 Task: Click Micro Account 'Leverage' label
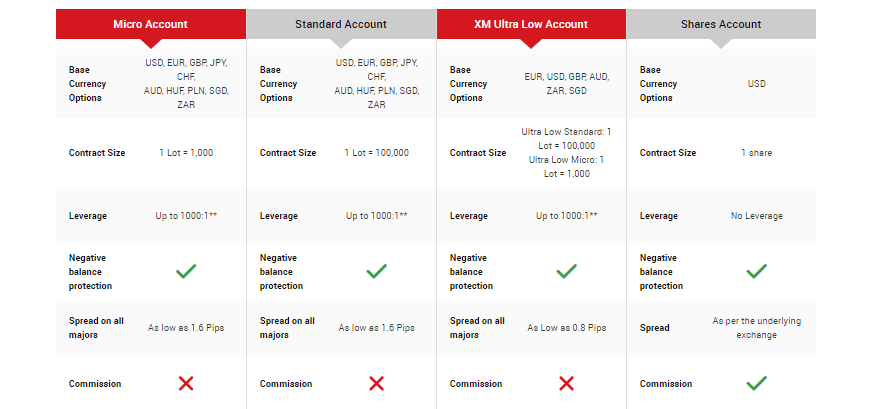coord(88,216)
